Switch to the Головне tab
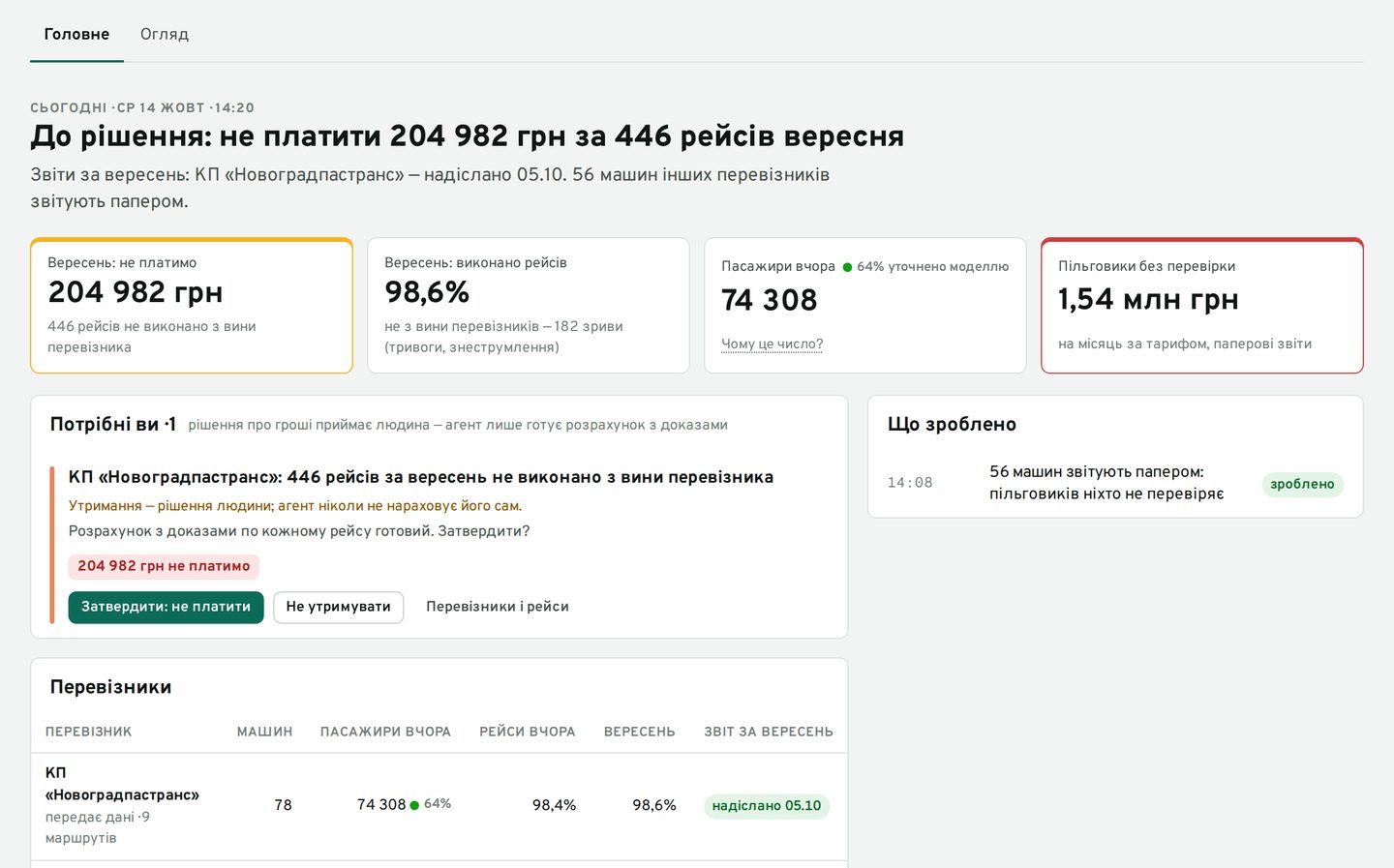Screen dimensions: 1394x868 pyautogui.click(x=76, y=34)
